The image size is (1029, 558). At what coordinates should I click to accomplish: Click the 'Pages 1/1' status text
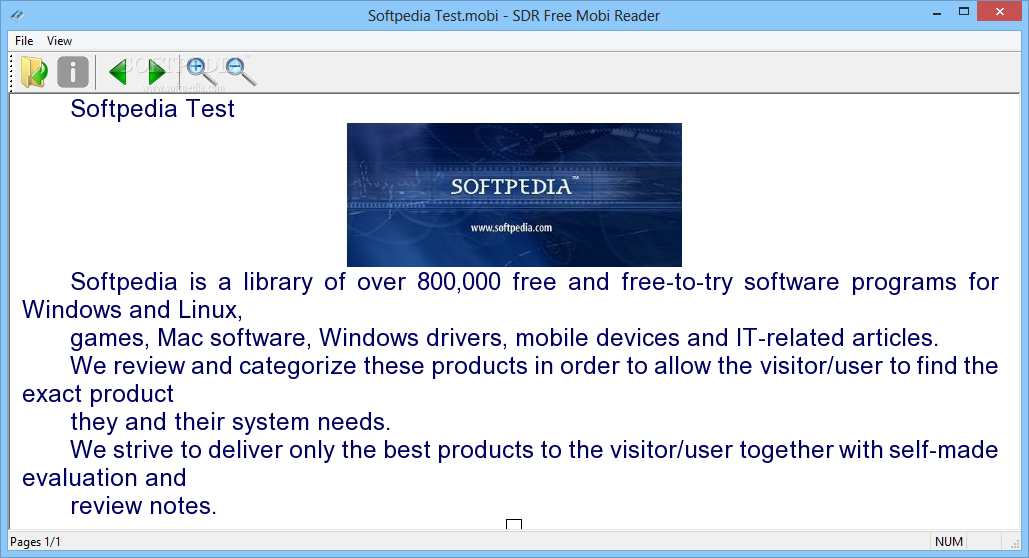pos(35,542)
